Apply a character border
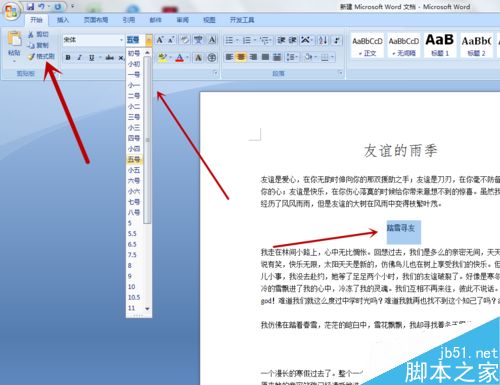Viewport: 500px width, 385px height. point(212,40)
